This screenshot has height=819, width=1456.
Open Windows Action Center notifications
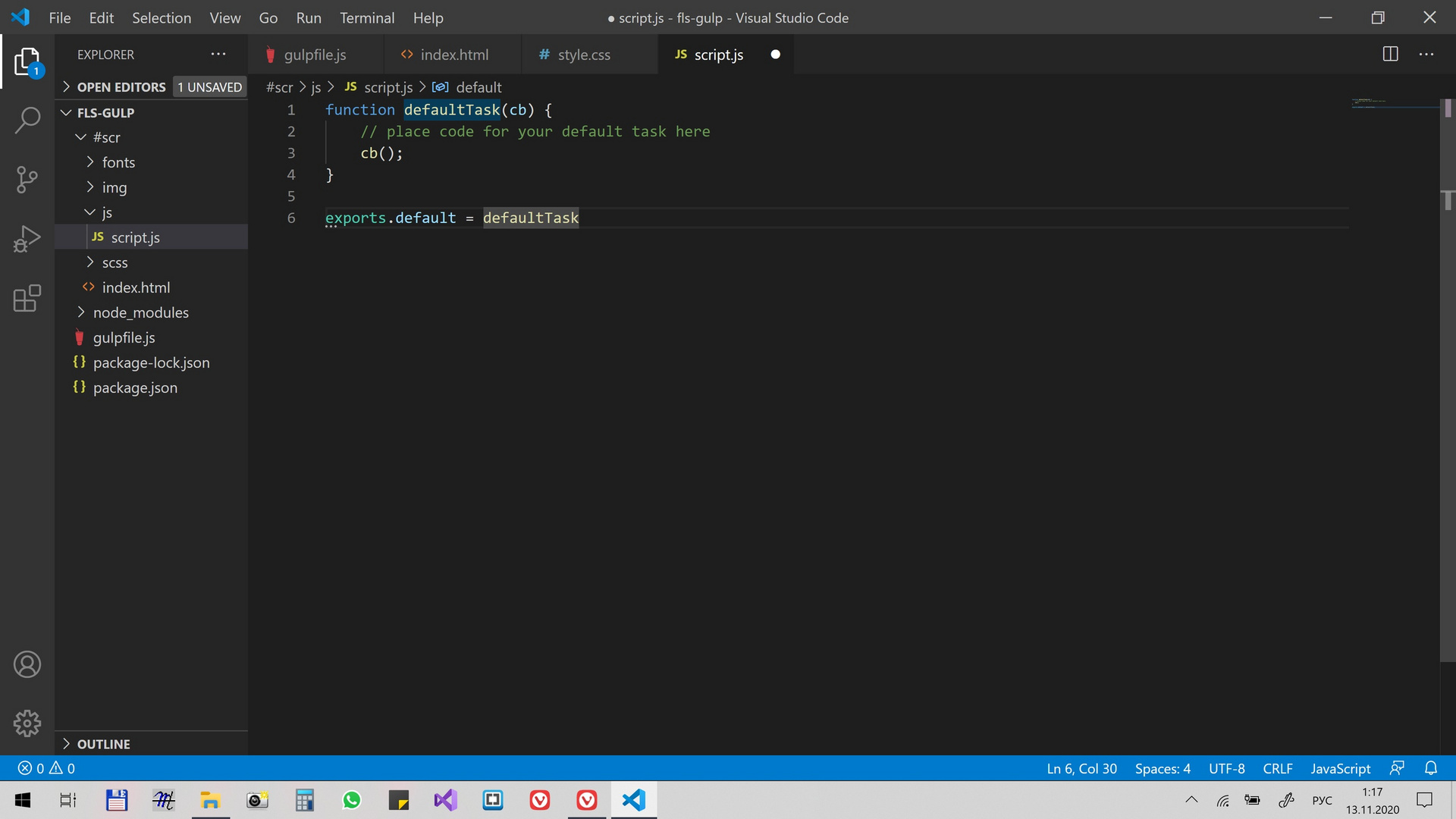[1424, 800]
